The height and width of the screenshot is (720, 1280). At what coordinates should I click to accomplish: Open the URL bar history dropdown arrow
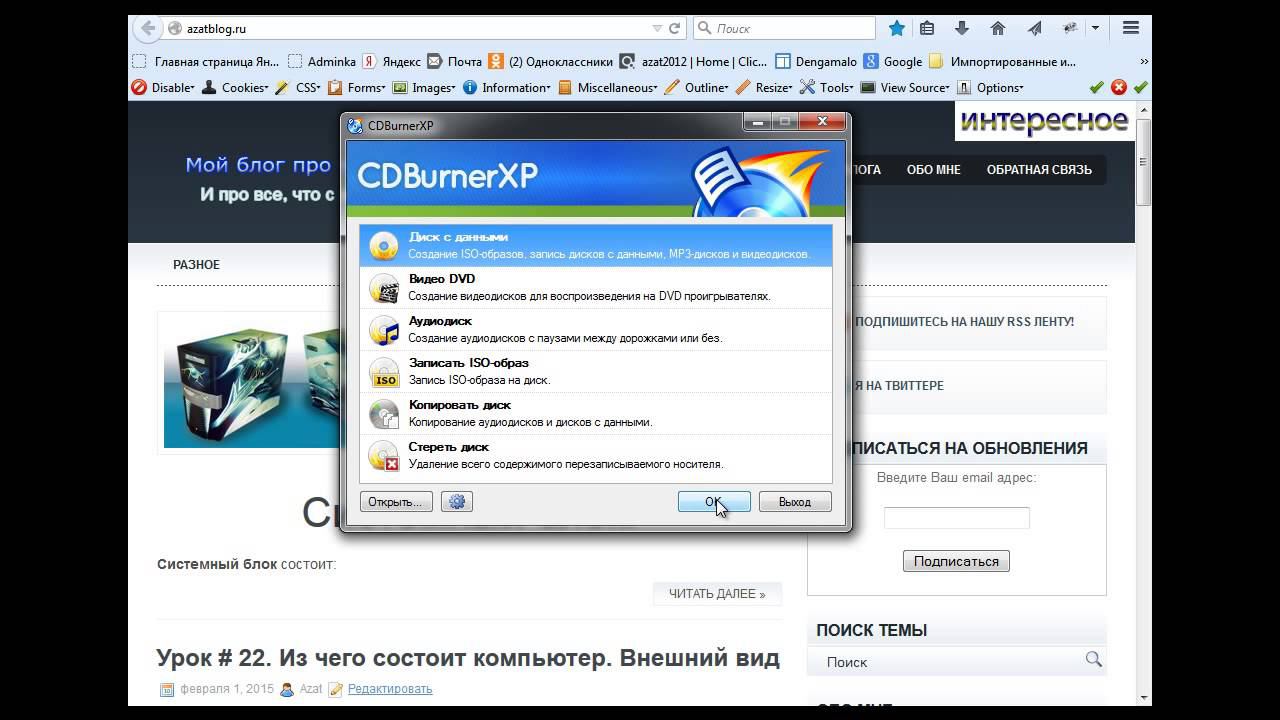coord(657,29)
